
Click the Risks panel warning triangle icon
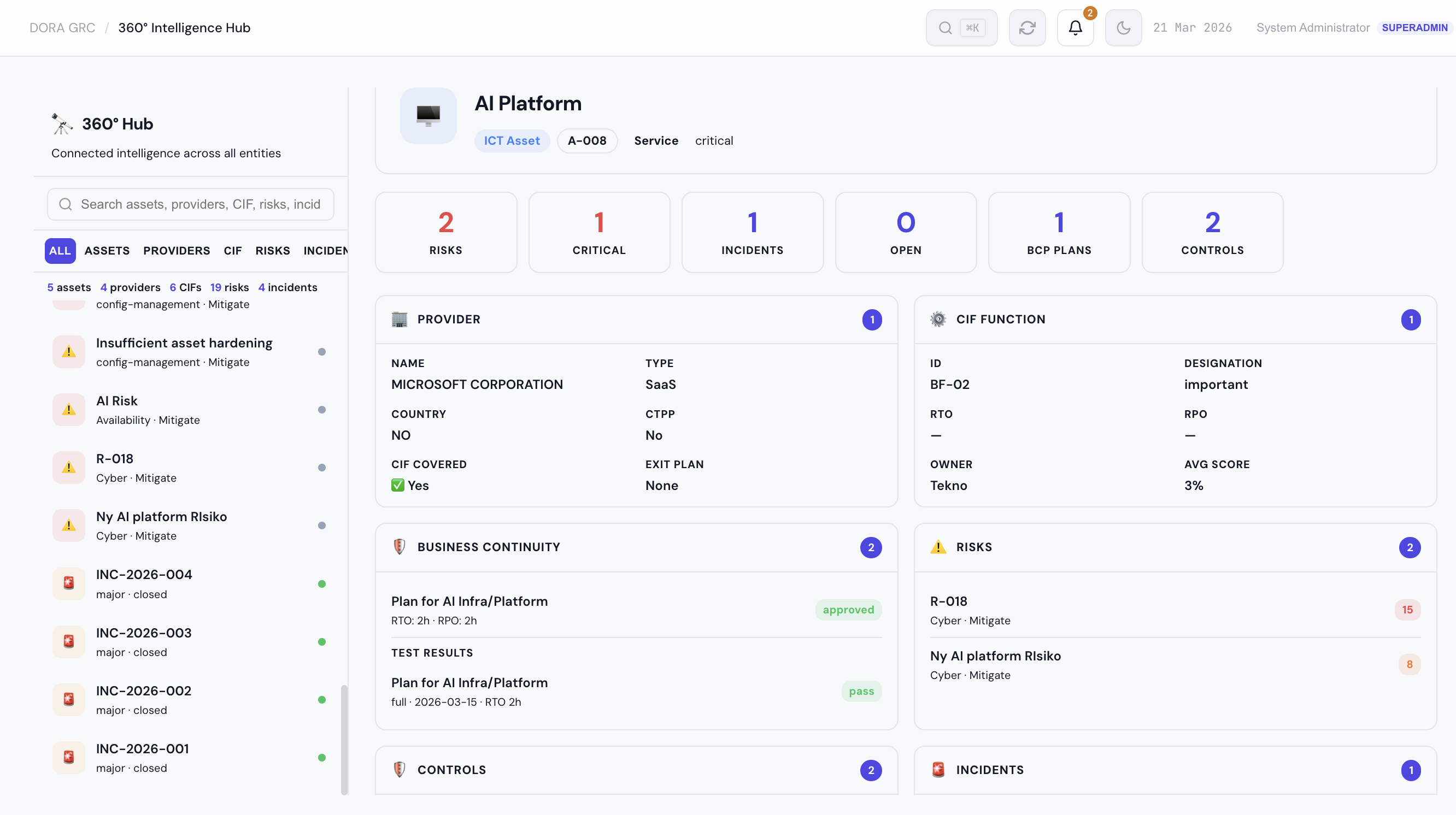tap(938, 547)
